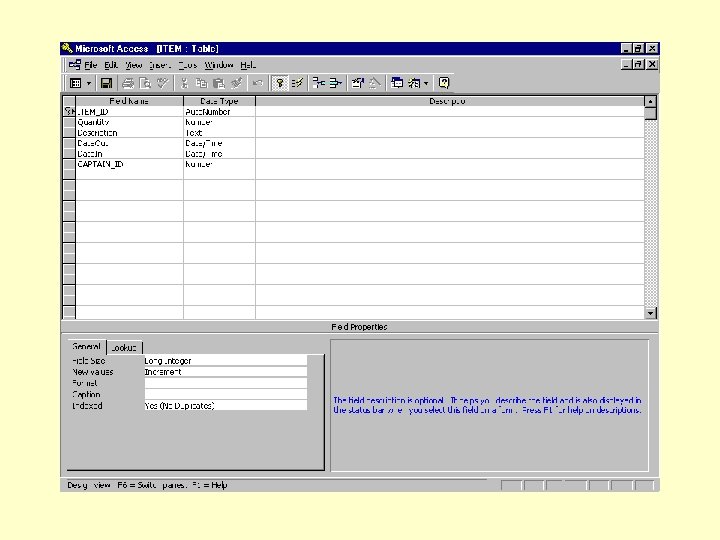
Task: Open the Window menu
Action: [219, 65]
